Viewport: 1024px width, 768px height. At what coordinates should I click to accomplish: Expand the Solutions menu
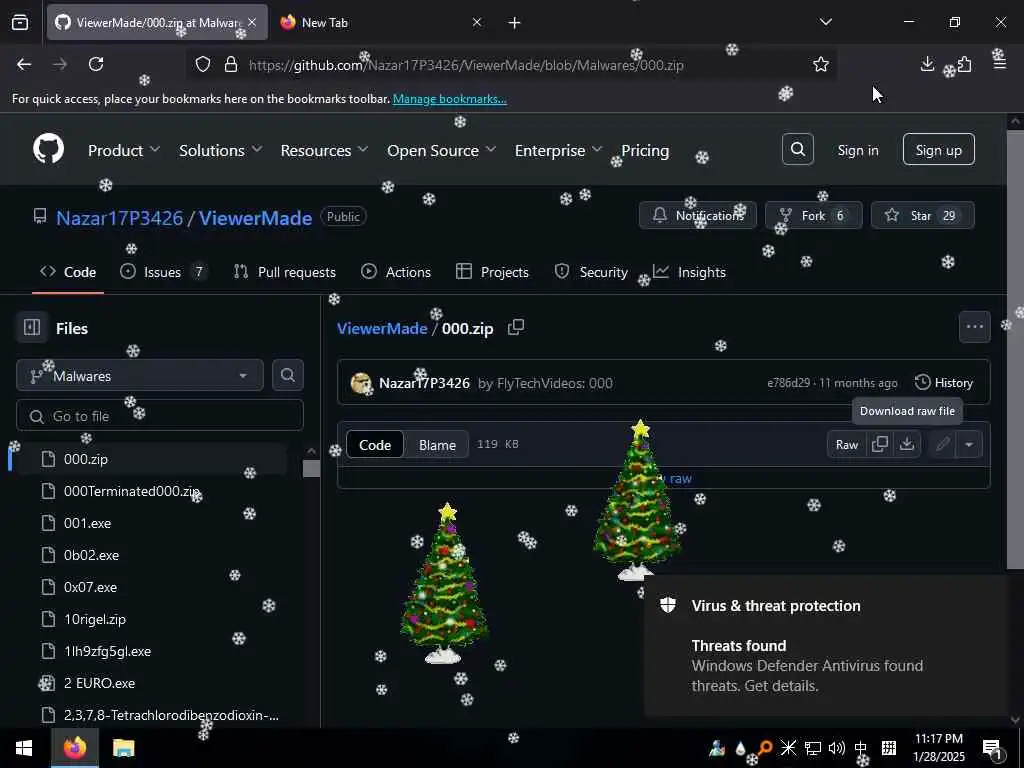221,150
